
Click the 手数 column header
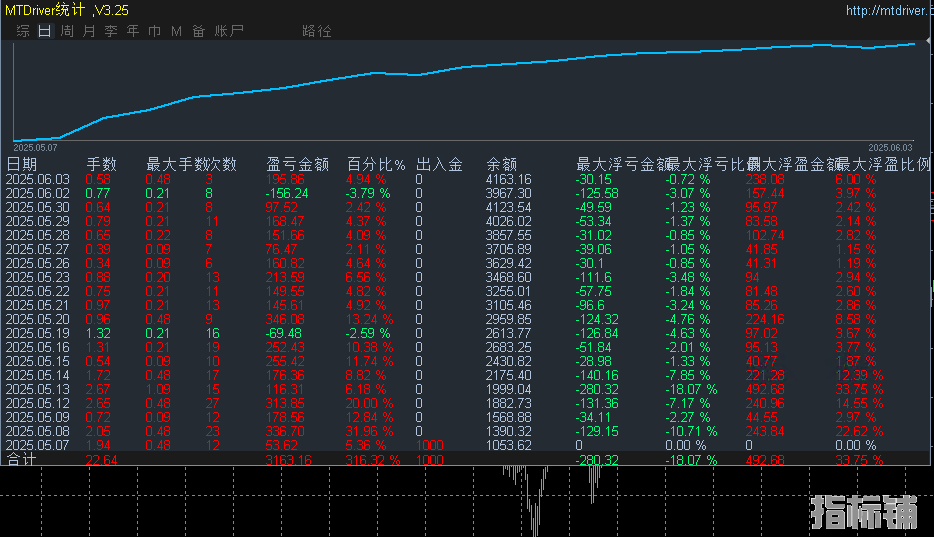[101, 164]
